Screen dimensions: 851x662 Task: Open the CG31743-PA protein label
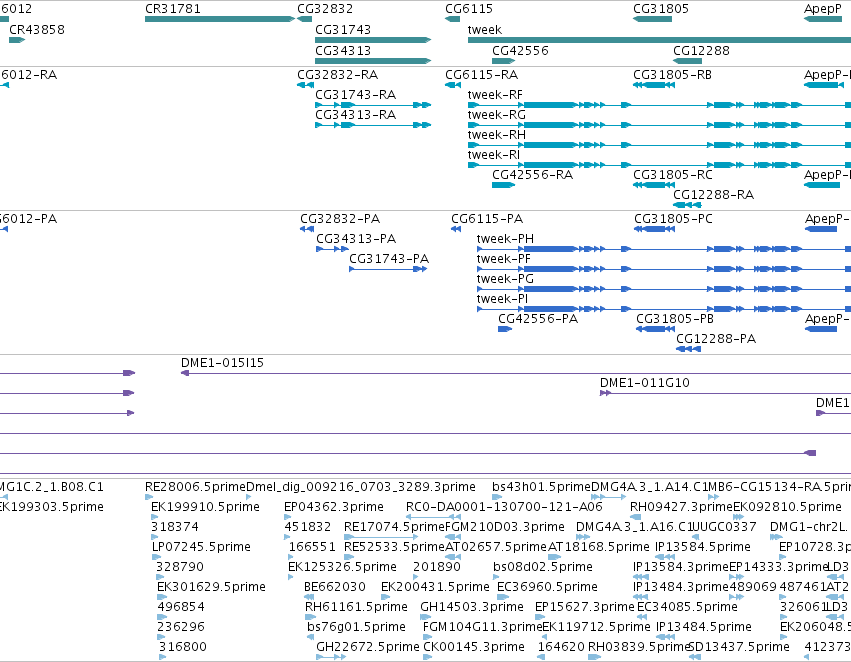click(389, 259)
